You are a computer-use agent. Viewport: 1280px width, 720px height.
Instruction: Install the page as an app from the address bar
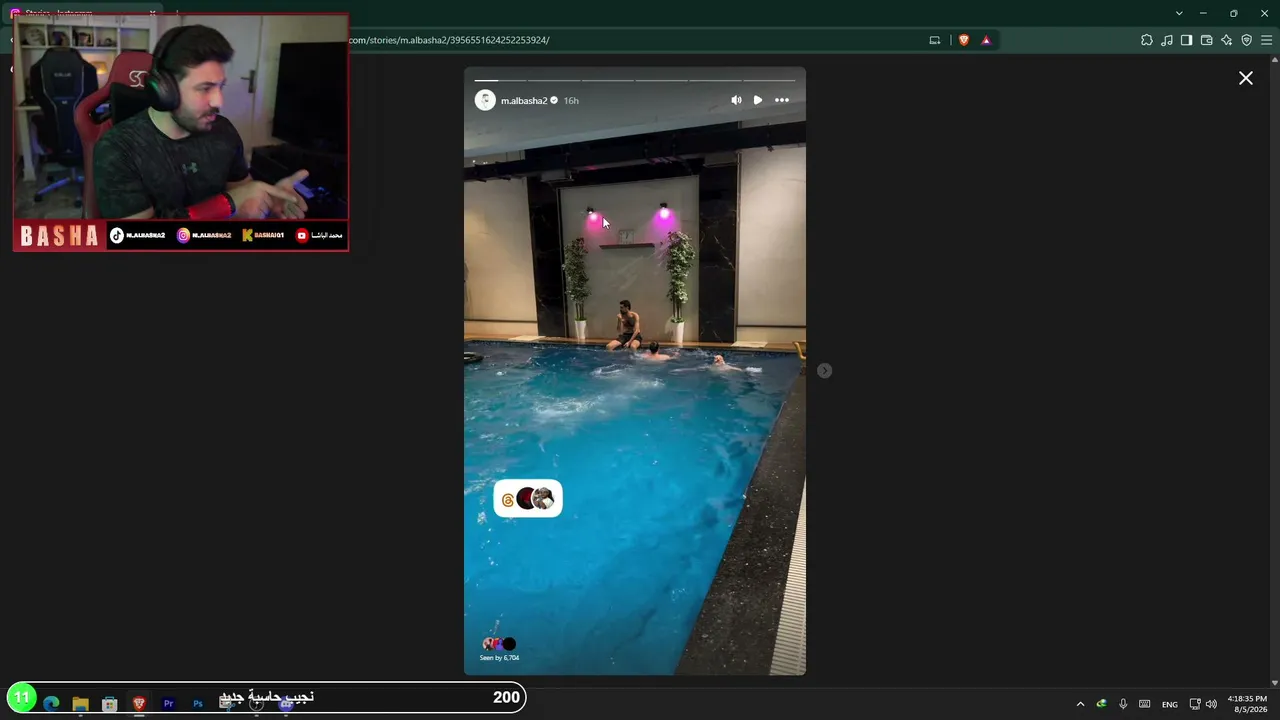pyautogui.click(x=935, y=40)
